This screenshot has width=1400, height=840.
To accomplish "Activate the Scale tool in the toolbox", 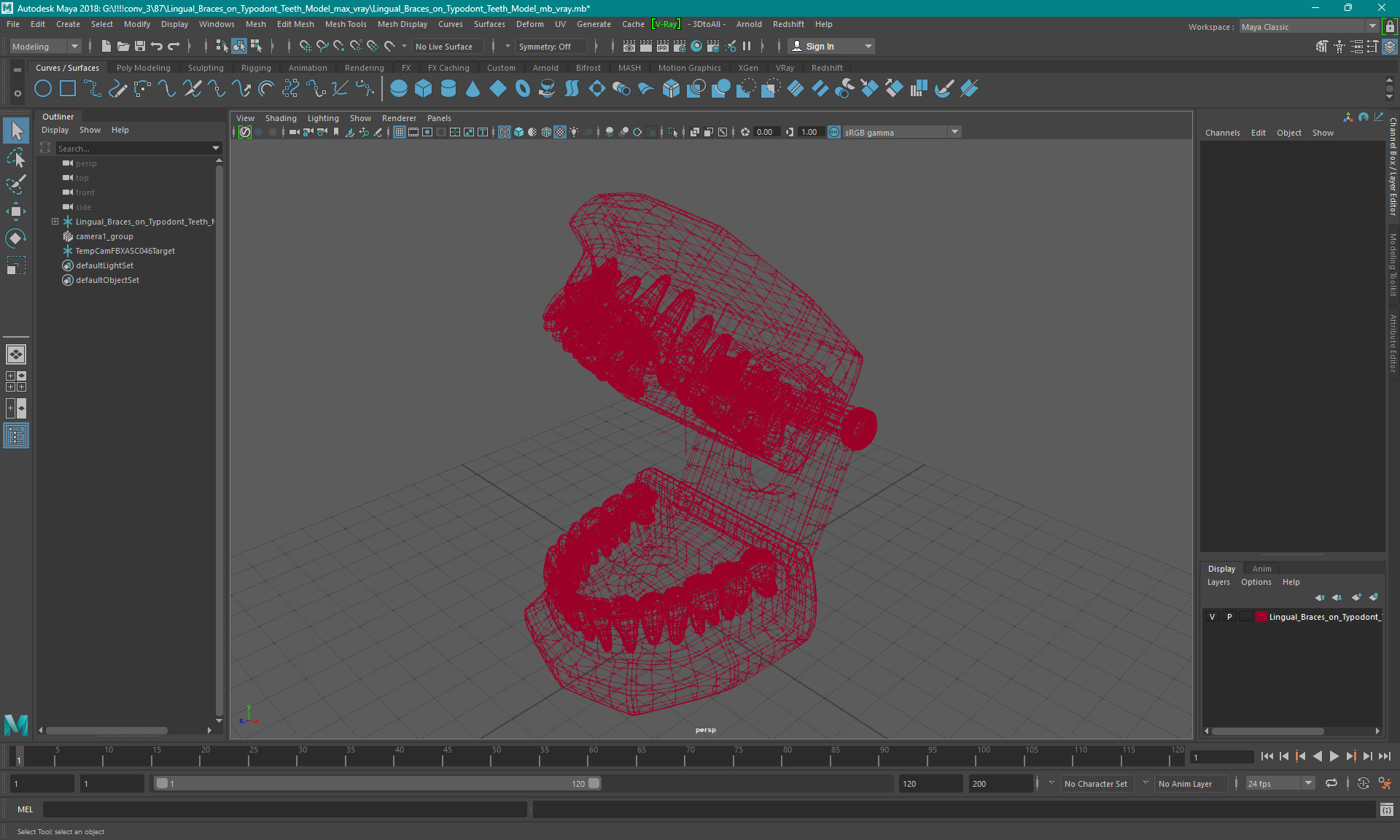I will pos(16,265).
